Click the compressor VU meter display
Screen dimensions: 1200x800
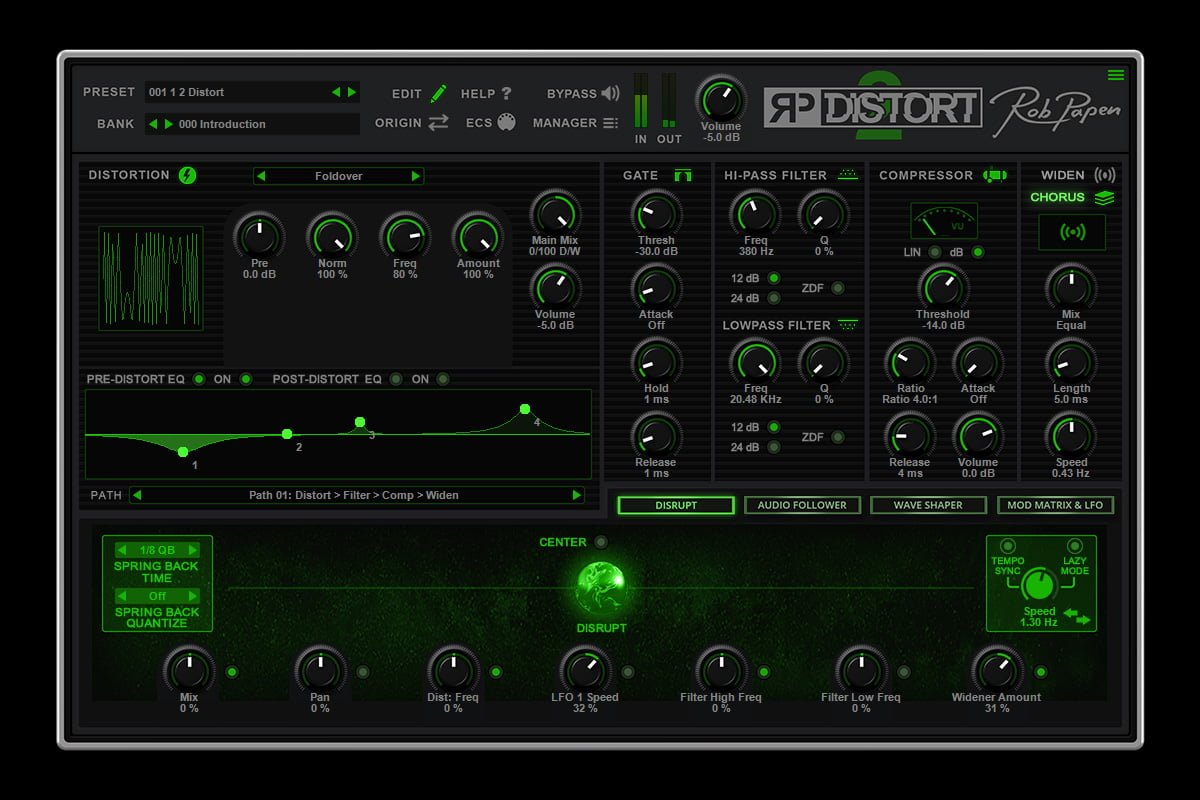[x=944, y=220]
